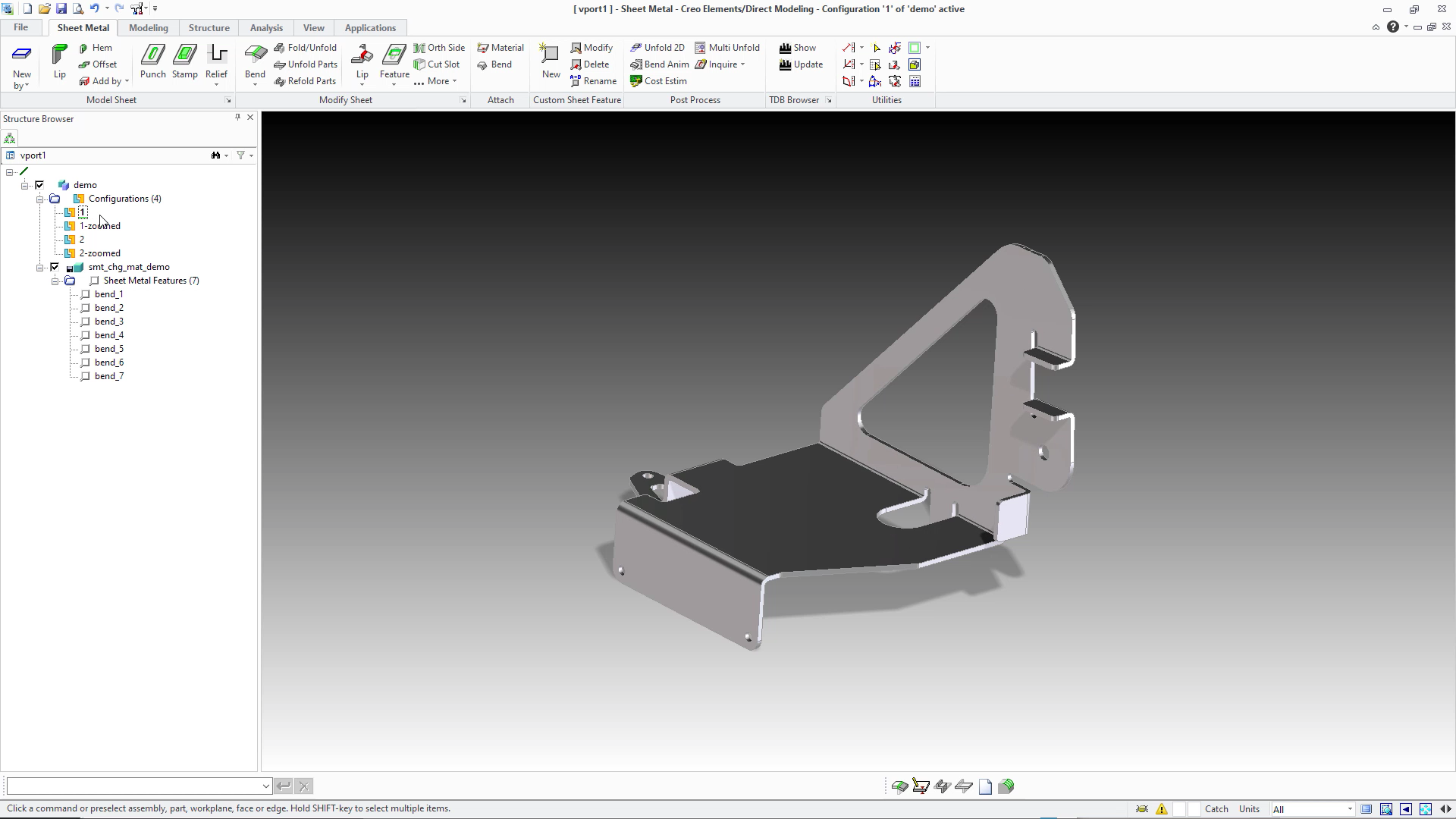Click New custom sheet feature icon
The height and width of the screenshot is (819, 1456).
pyautogui.click(x=551, y=61)
